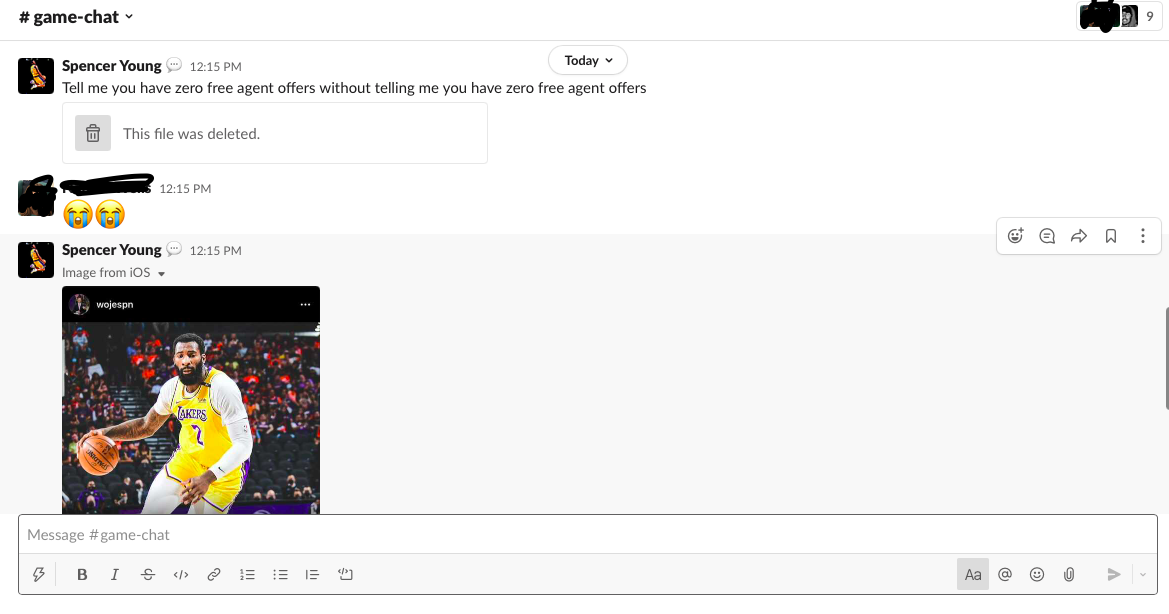Image resolution: width=1169 pixels, height=614 pixels.
Task: Click into the Message #game-chat field
Action: [587, 535]
